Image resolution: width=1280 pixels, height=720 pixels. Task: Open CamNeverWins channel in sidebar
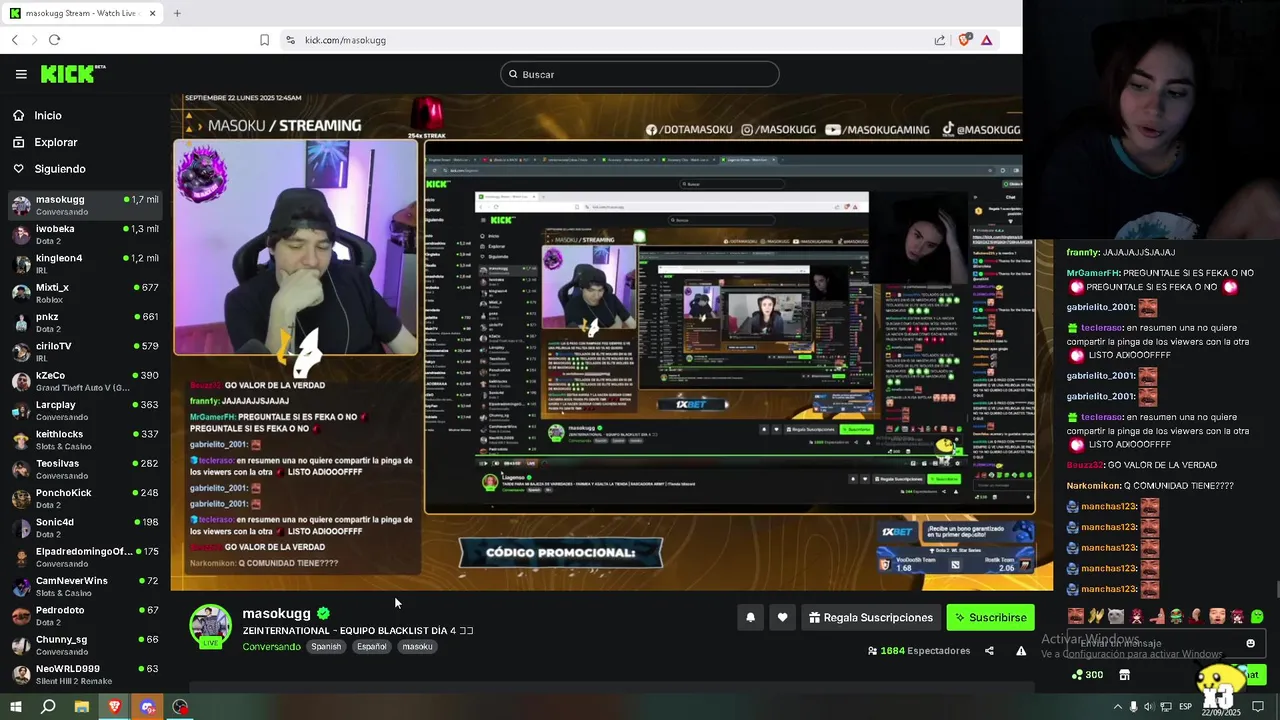(85, 586)
